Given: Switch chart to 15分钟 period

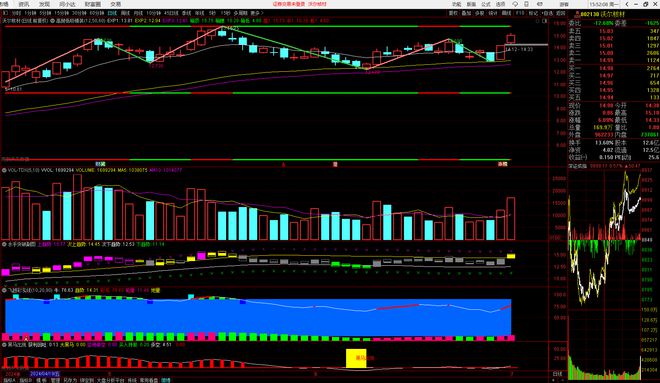Looking at the screenshot, I should (61, 13).
